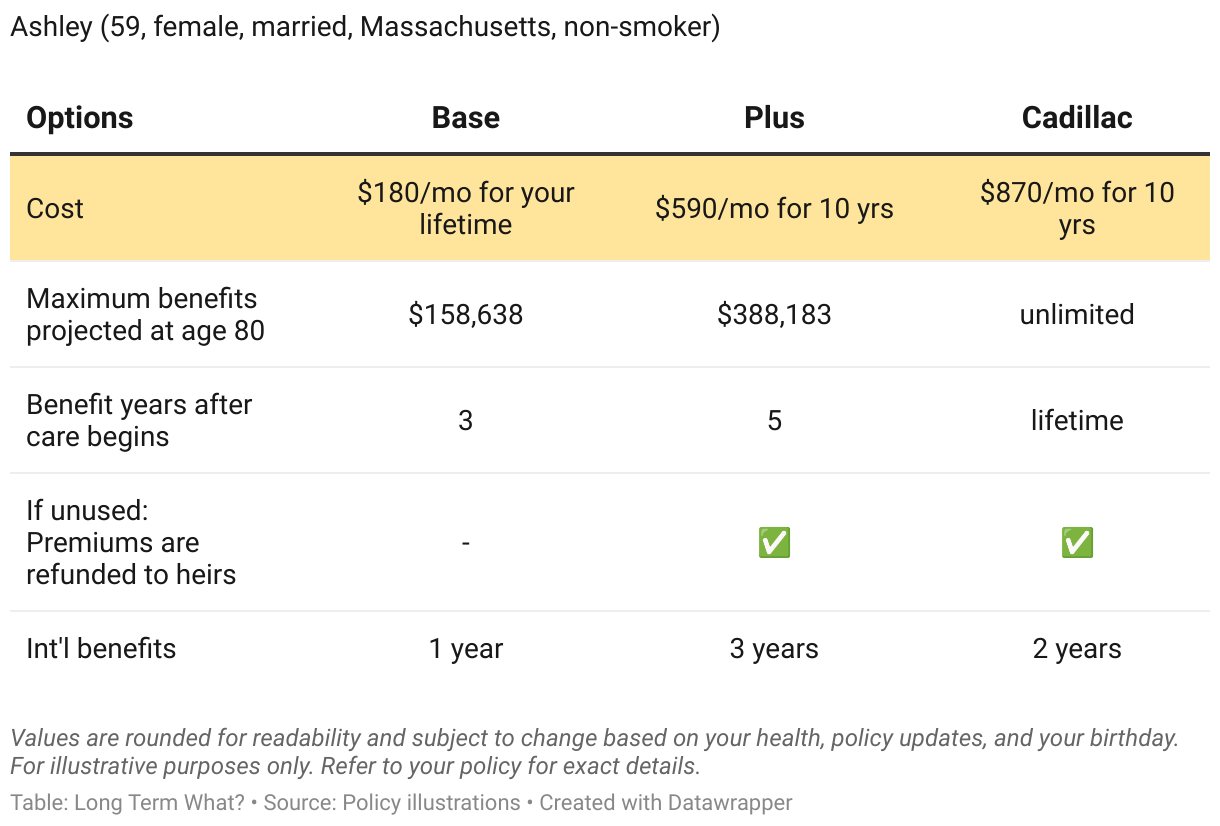Screen dimensions: 1220x826
Task: Click the green checkmark under Plus column
Action: [x=774, y=543]
